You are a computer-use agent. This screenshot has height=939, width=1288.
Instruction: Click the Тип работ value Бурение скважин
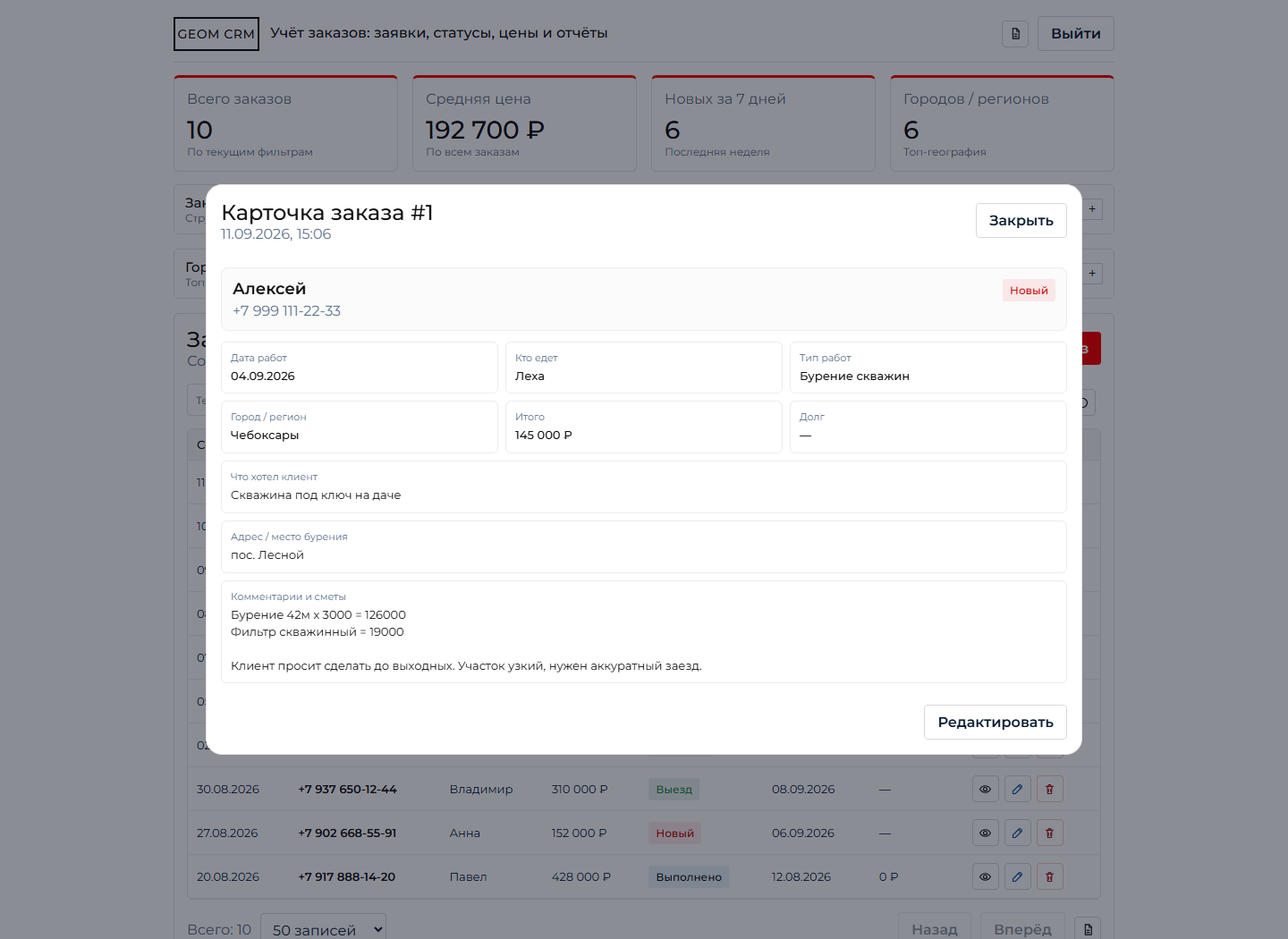[854, 376]
